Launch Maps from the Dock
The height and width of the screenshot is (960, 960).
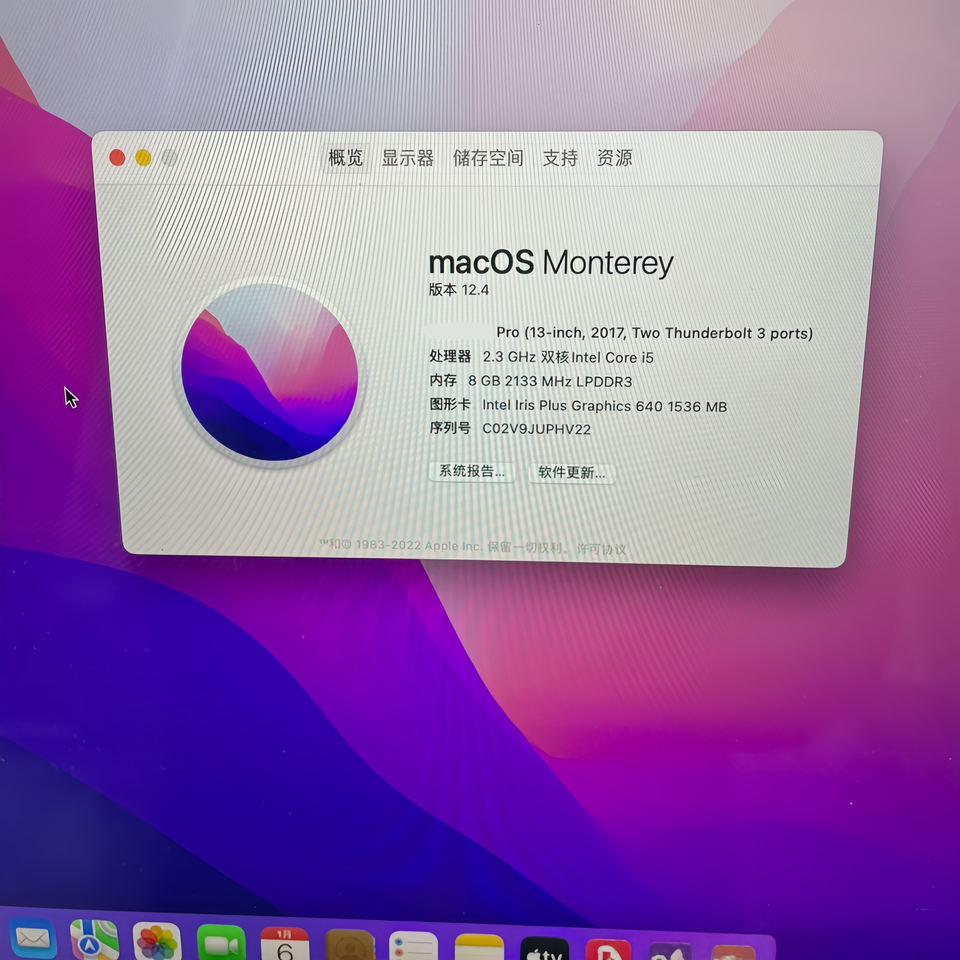click(x=94, y=940)
